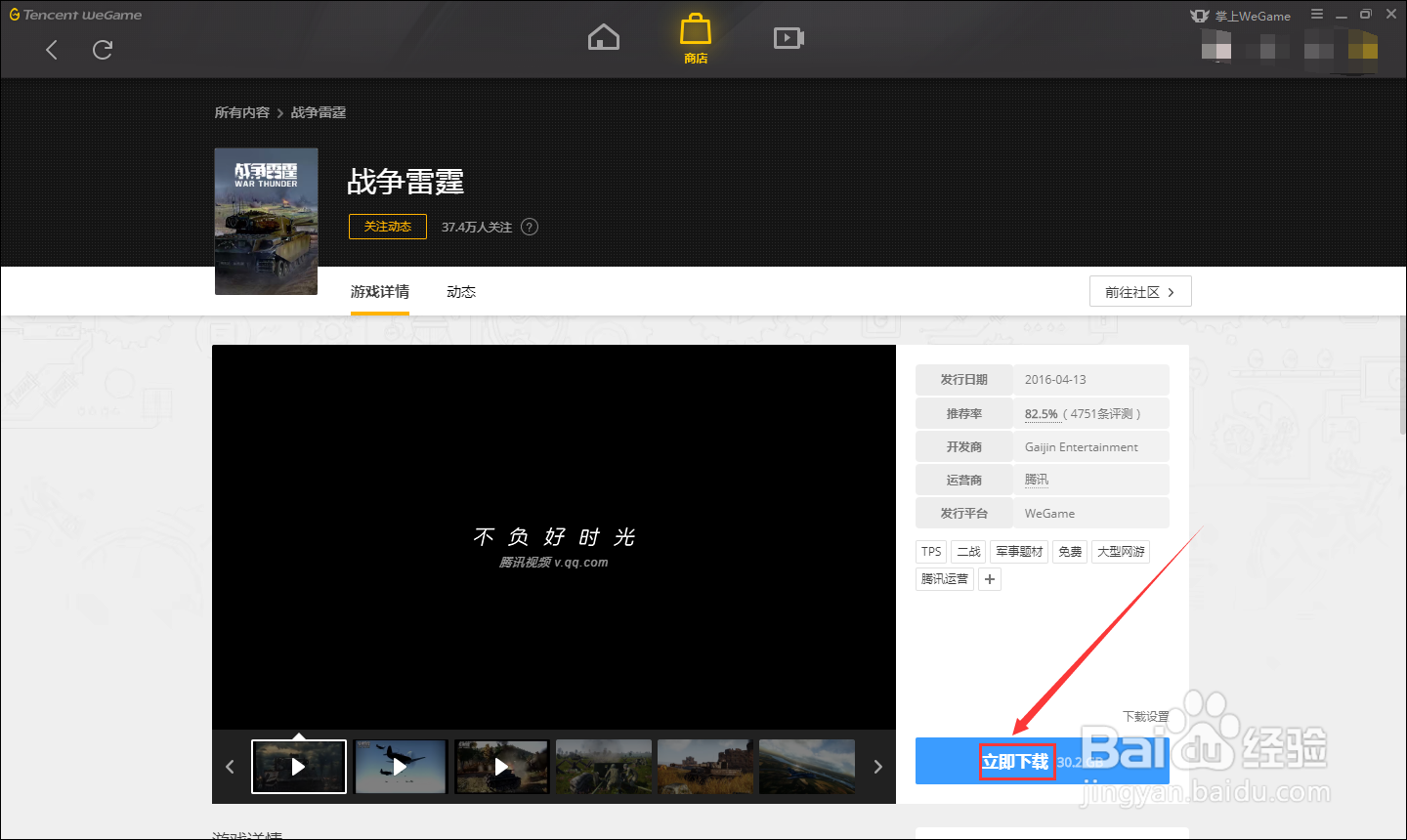Play the second airplane video thumbnail
Viewport: 1407px width, 840px height.
click(401, 767)
